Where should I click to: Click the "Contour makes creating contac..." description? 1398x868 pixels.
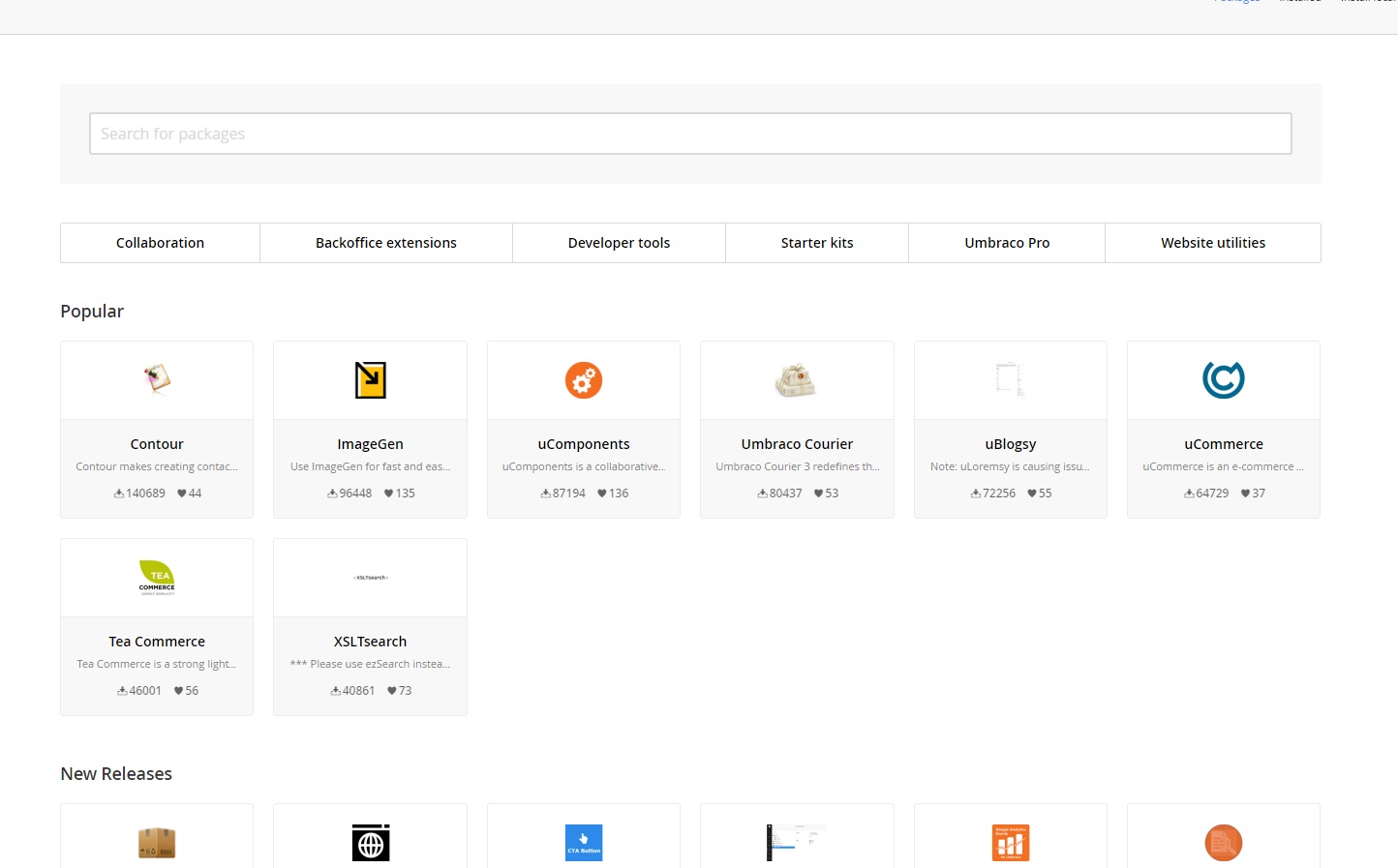point(157,466)
